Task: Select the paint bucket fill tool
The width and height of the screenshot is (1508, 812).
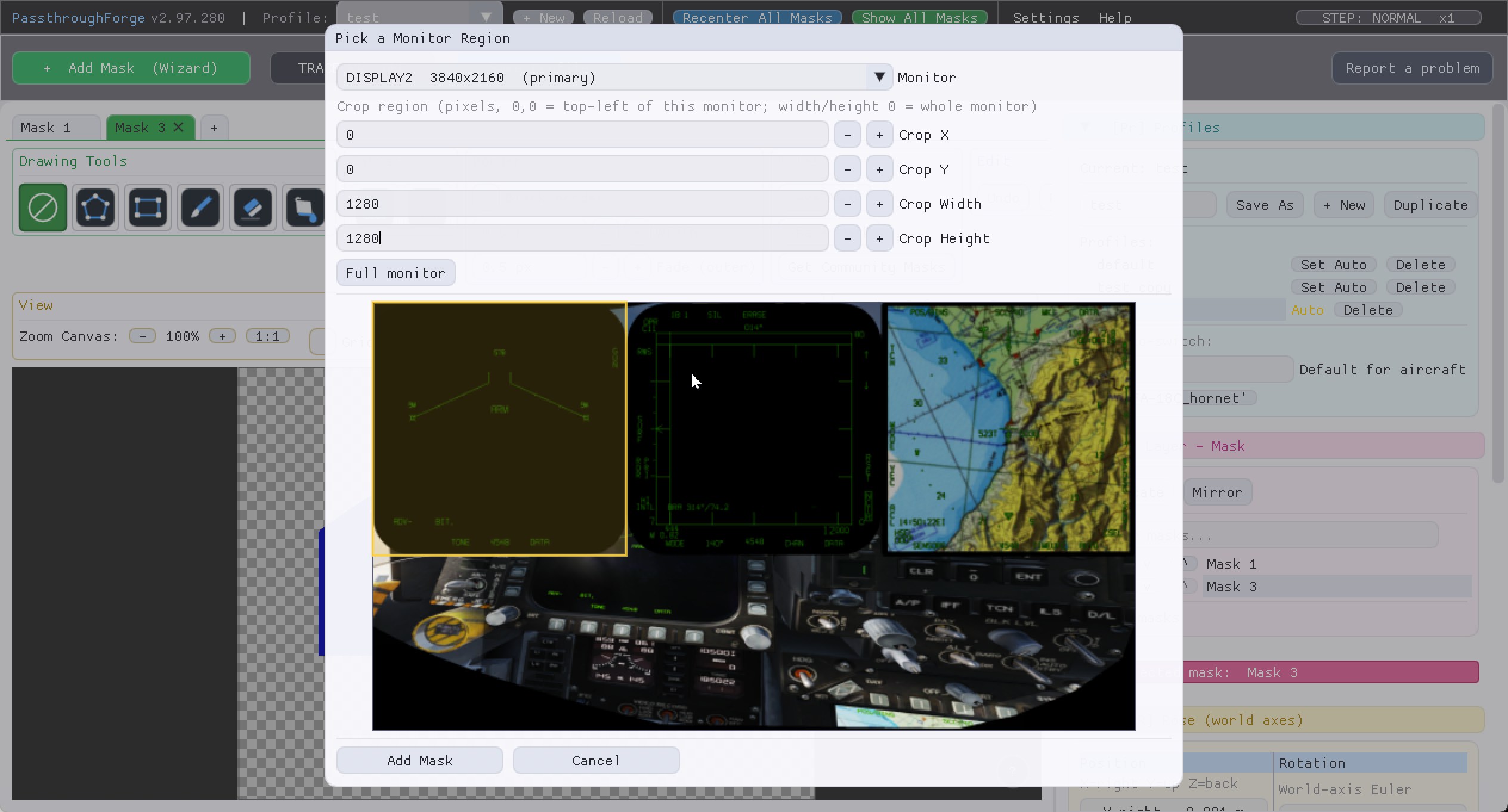Action: click(304, 207)
